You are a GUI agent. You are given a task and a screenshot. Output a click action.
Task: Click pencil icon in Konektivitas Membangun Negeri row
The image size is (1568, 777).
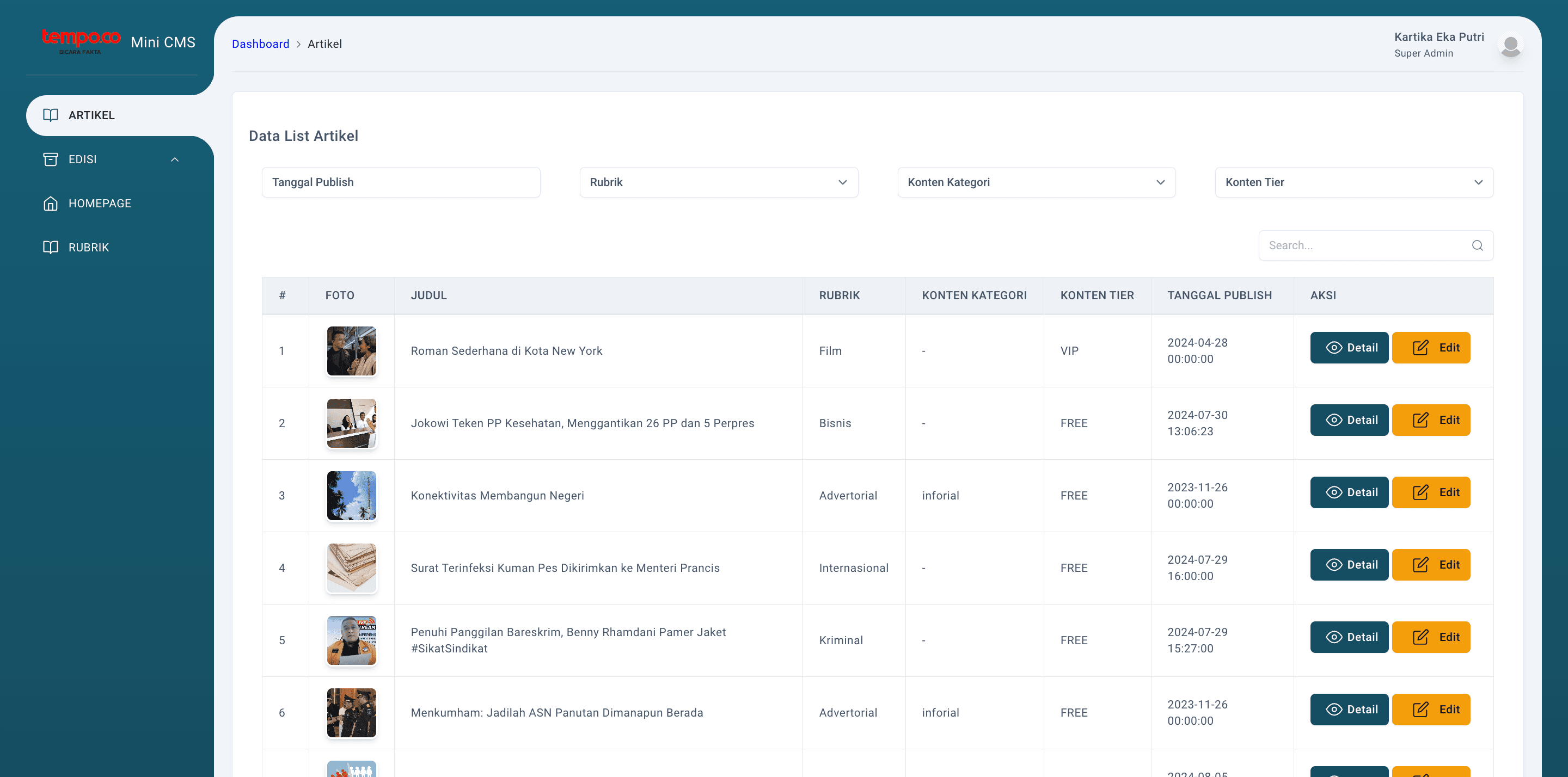[1420, 492]
